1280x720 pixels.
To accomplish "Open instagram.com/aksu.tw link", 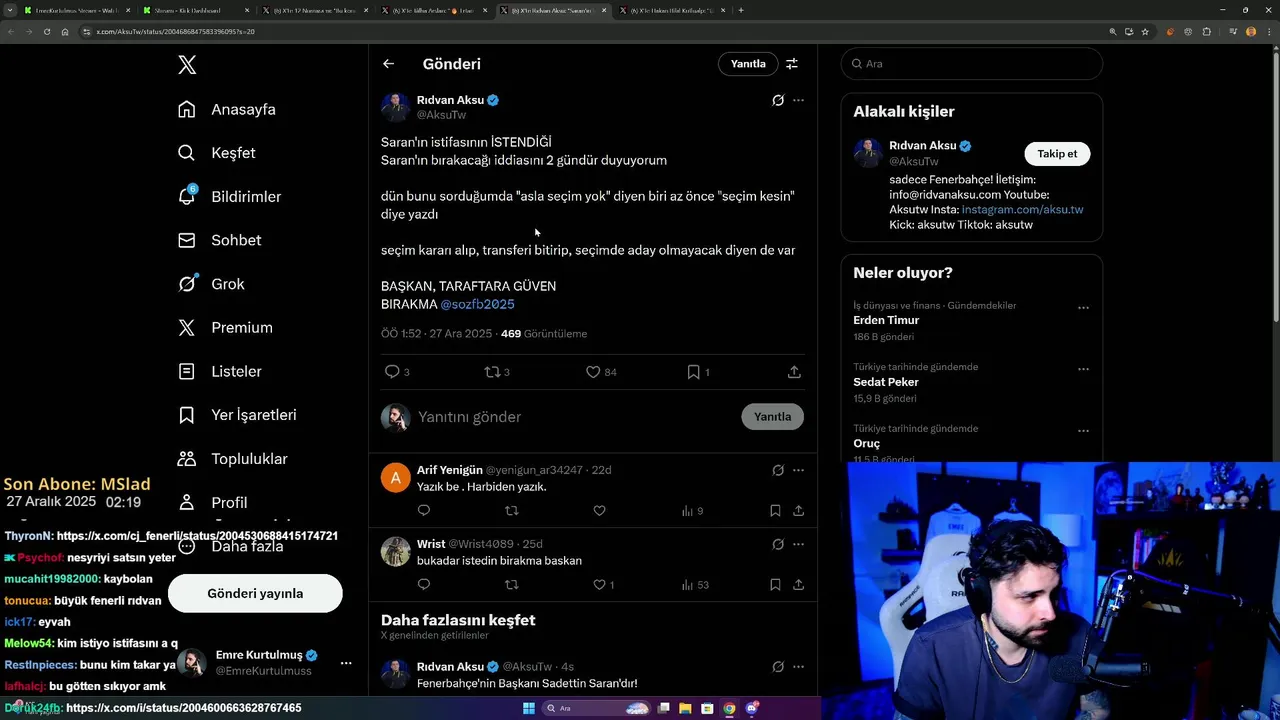I will click(1022, 210).
